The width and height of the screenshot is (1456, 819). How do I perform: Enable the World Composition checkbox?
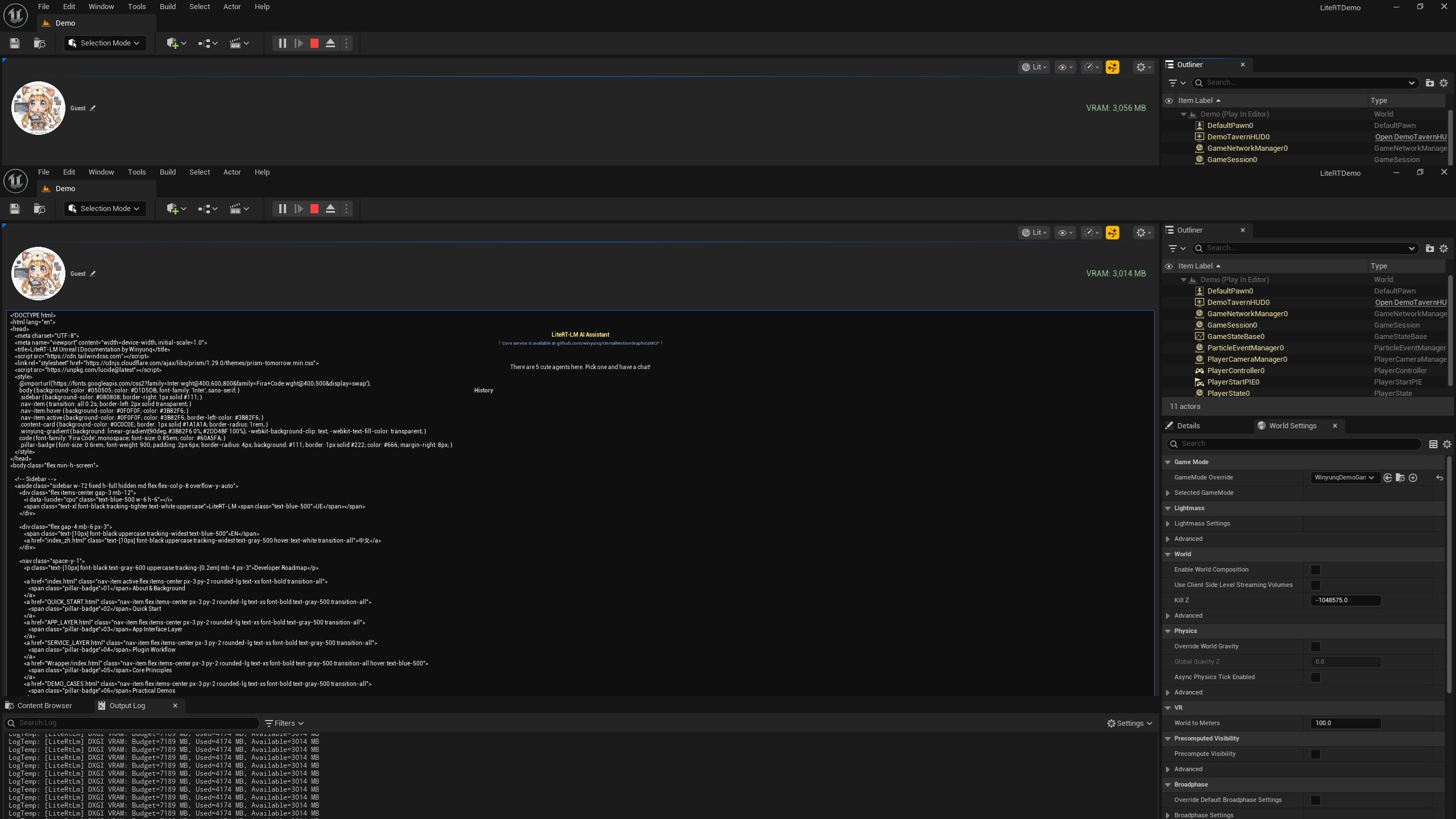(x=1316, y=570)
